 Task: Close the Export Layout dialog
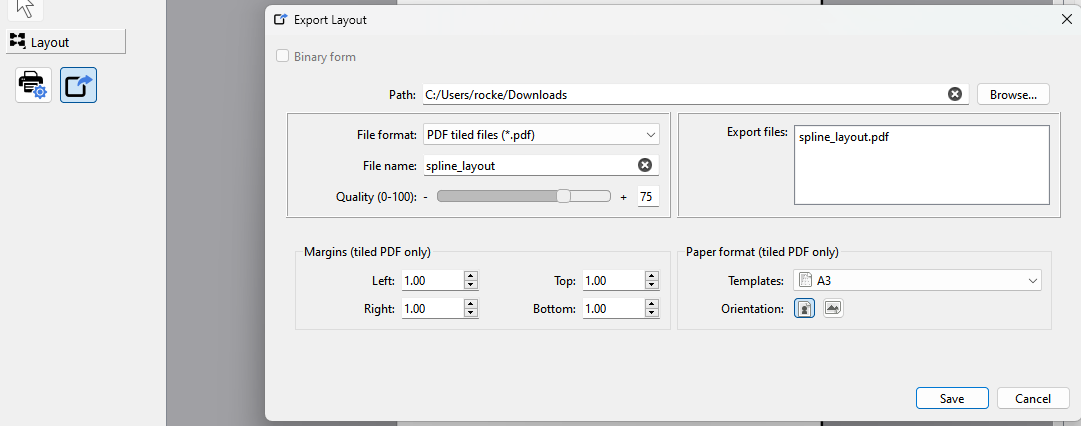point(1065,19)
